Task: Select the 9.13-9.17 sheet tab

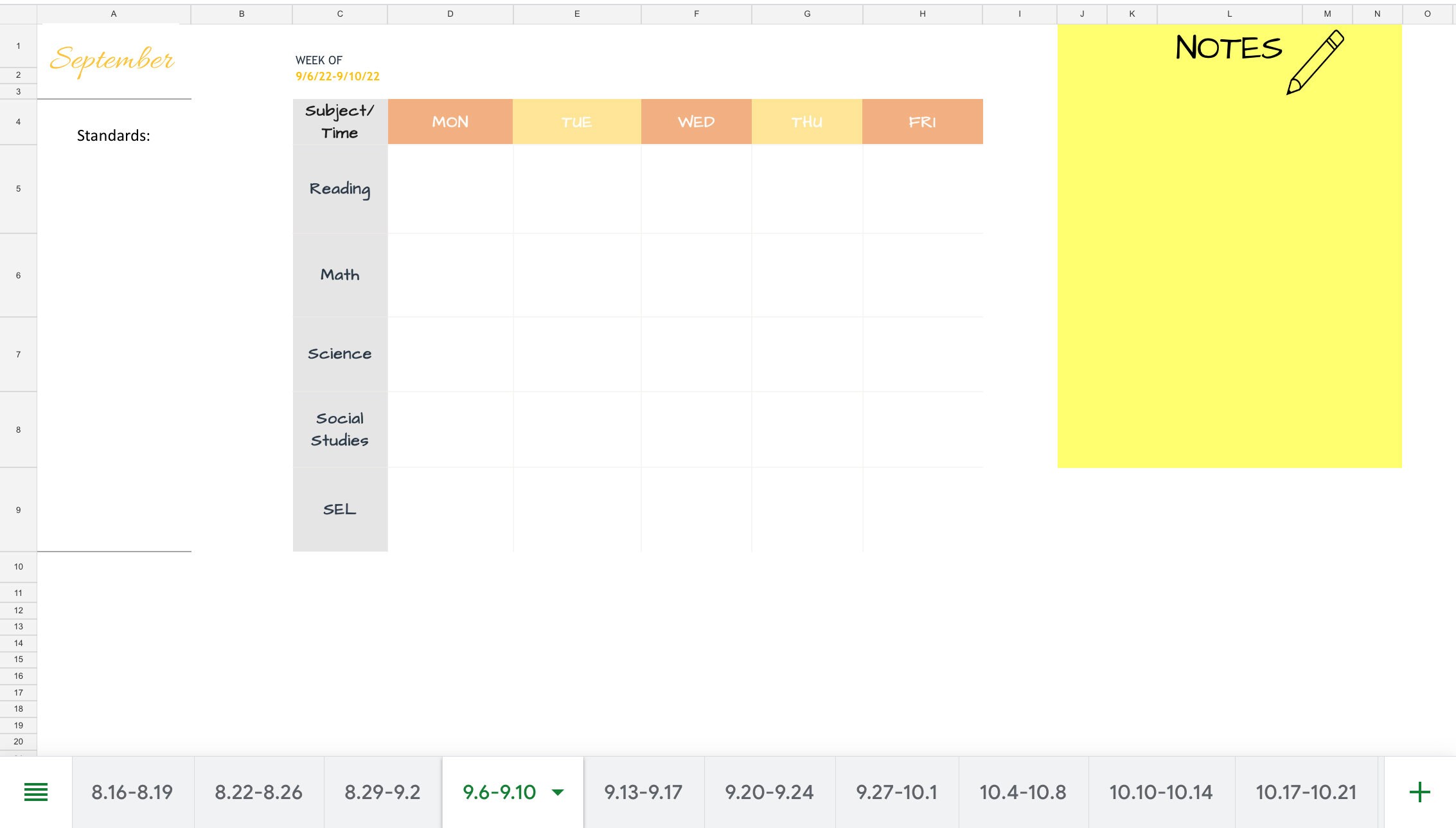Action: [x=643, y=792]
